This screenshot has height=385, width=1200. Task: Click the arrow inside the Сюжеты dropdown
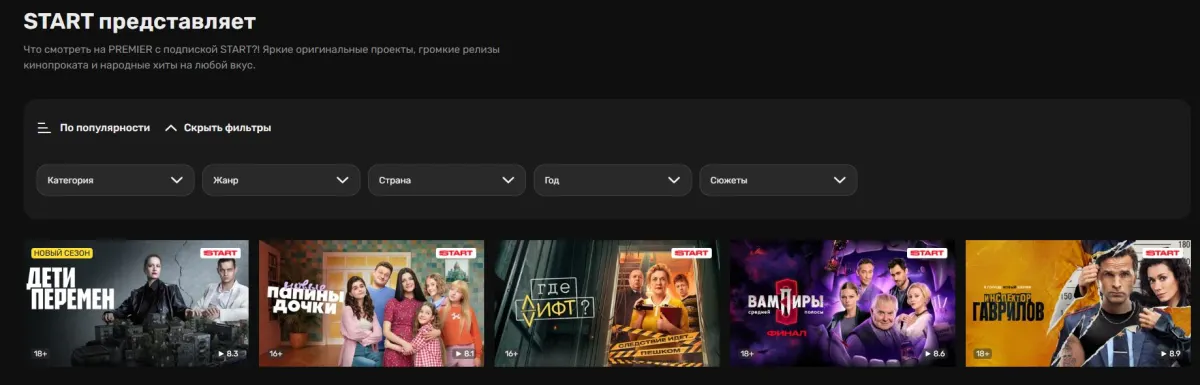pos(839,180)
